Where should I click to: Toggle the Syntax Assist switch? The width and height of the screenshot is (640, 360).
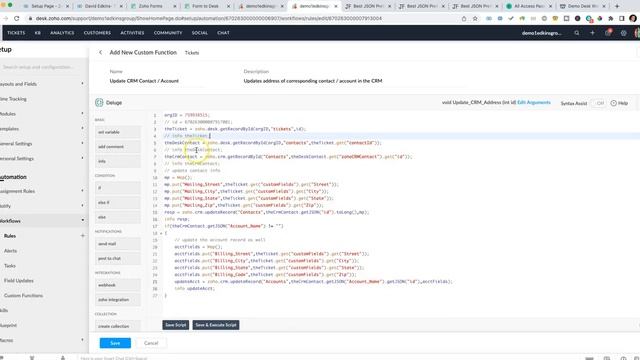tap(598, 103)
